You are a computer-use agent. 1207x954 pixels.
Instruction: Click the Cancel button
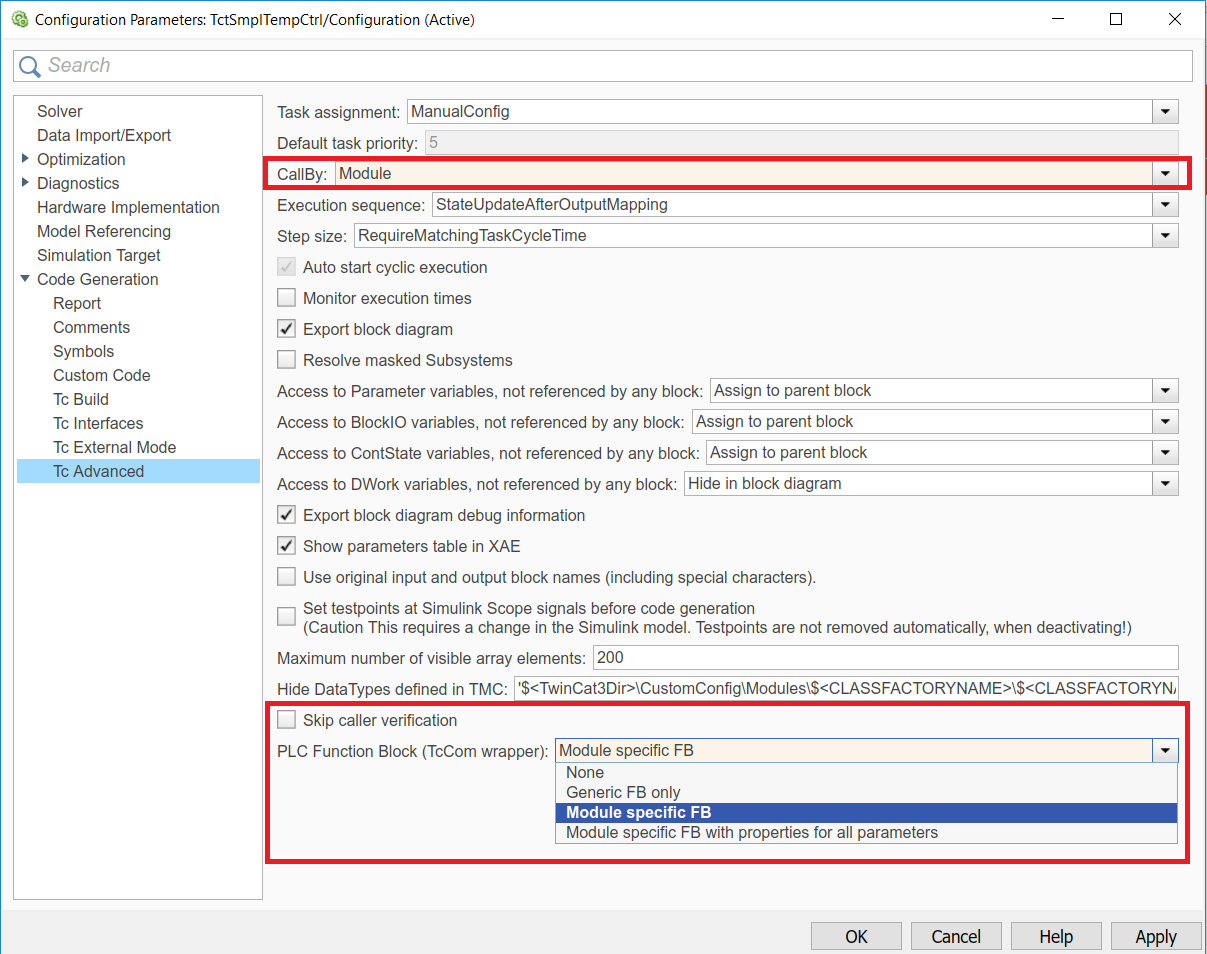956,937
